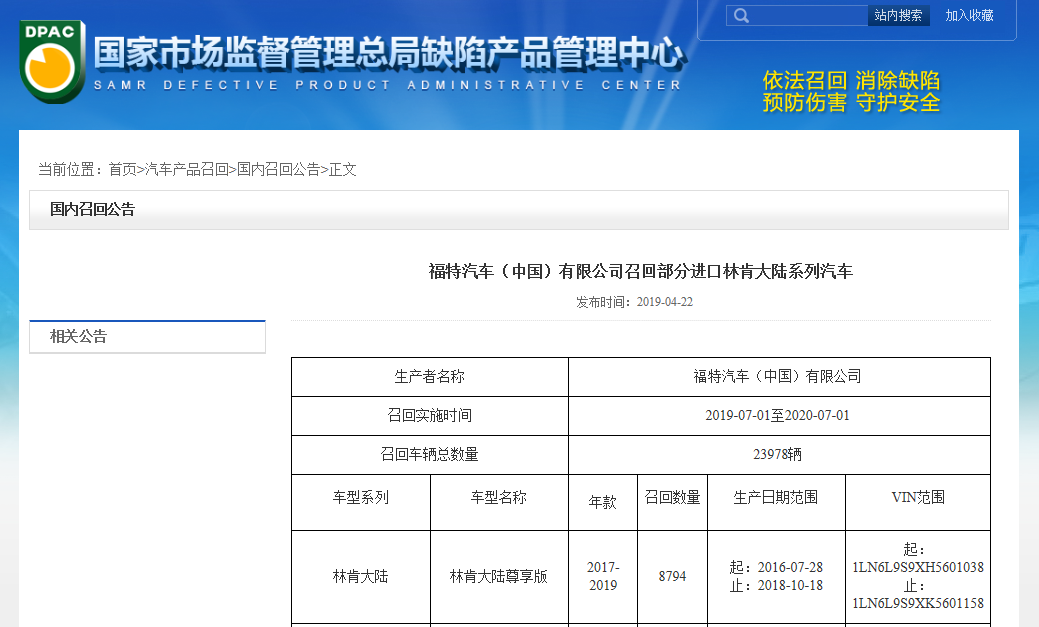Click the slogan 预防伤害 守护安全
The image size is (1039, 627).
[851, 103]
